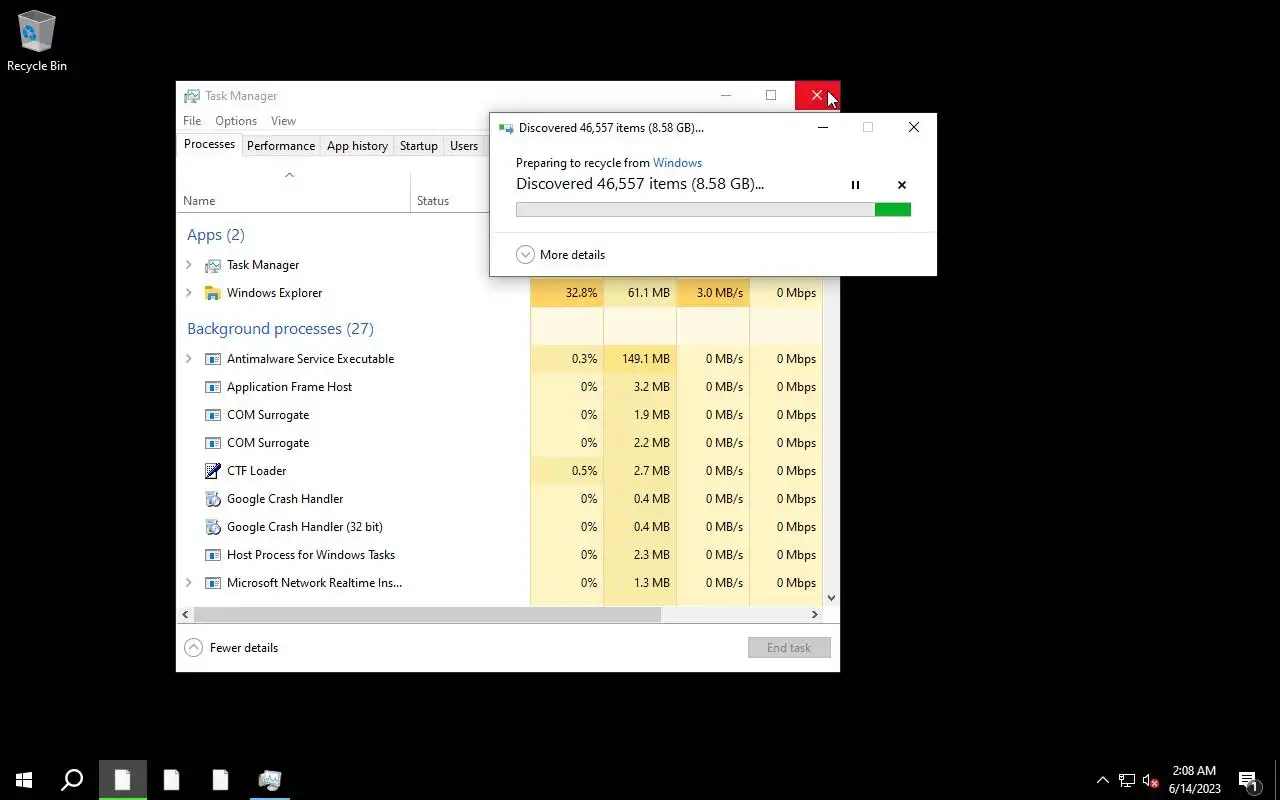
Task: Click the sort arrow above the Name column
Action: coord(289,175)
